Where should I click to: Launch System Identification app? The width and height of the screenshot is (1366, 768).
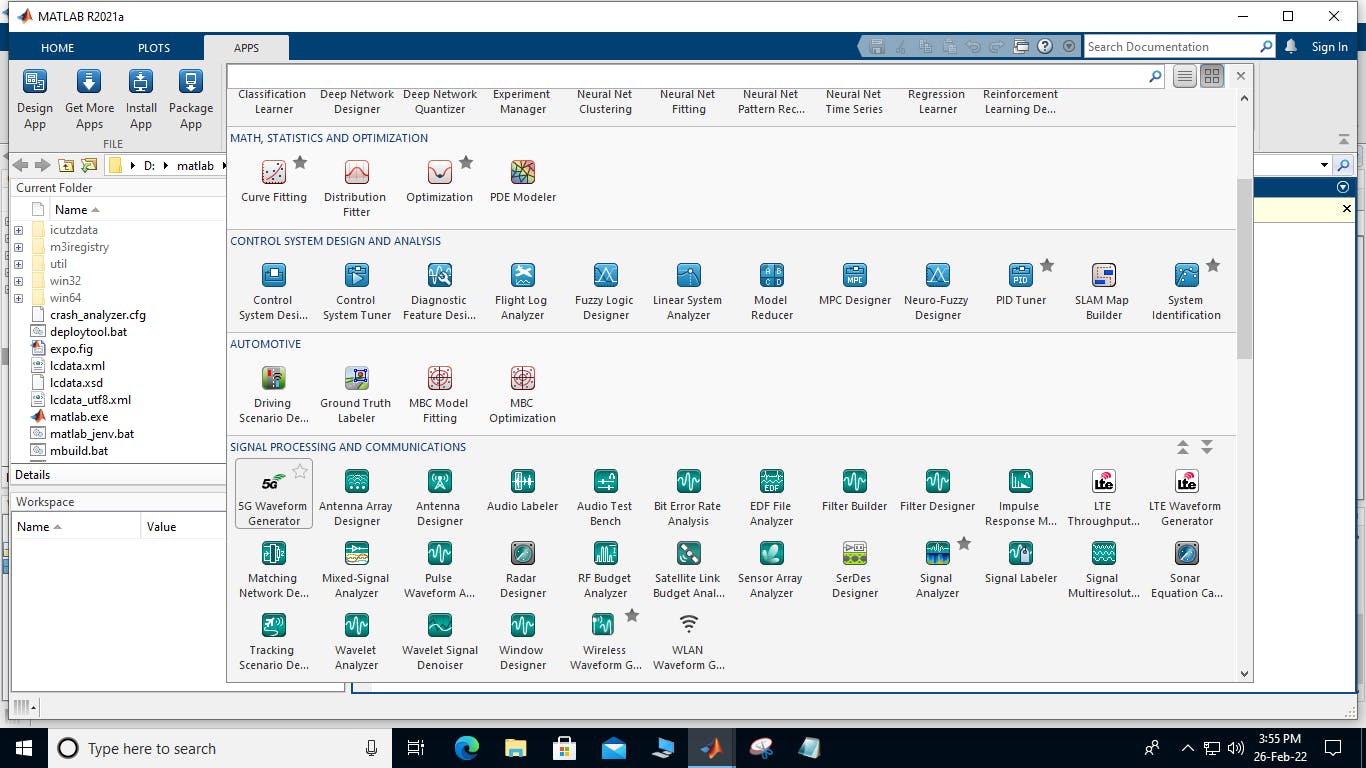click(1186, 290)
